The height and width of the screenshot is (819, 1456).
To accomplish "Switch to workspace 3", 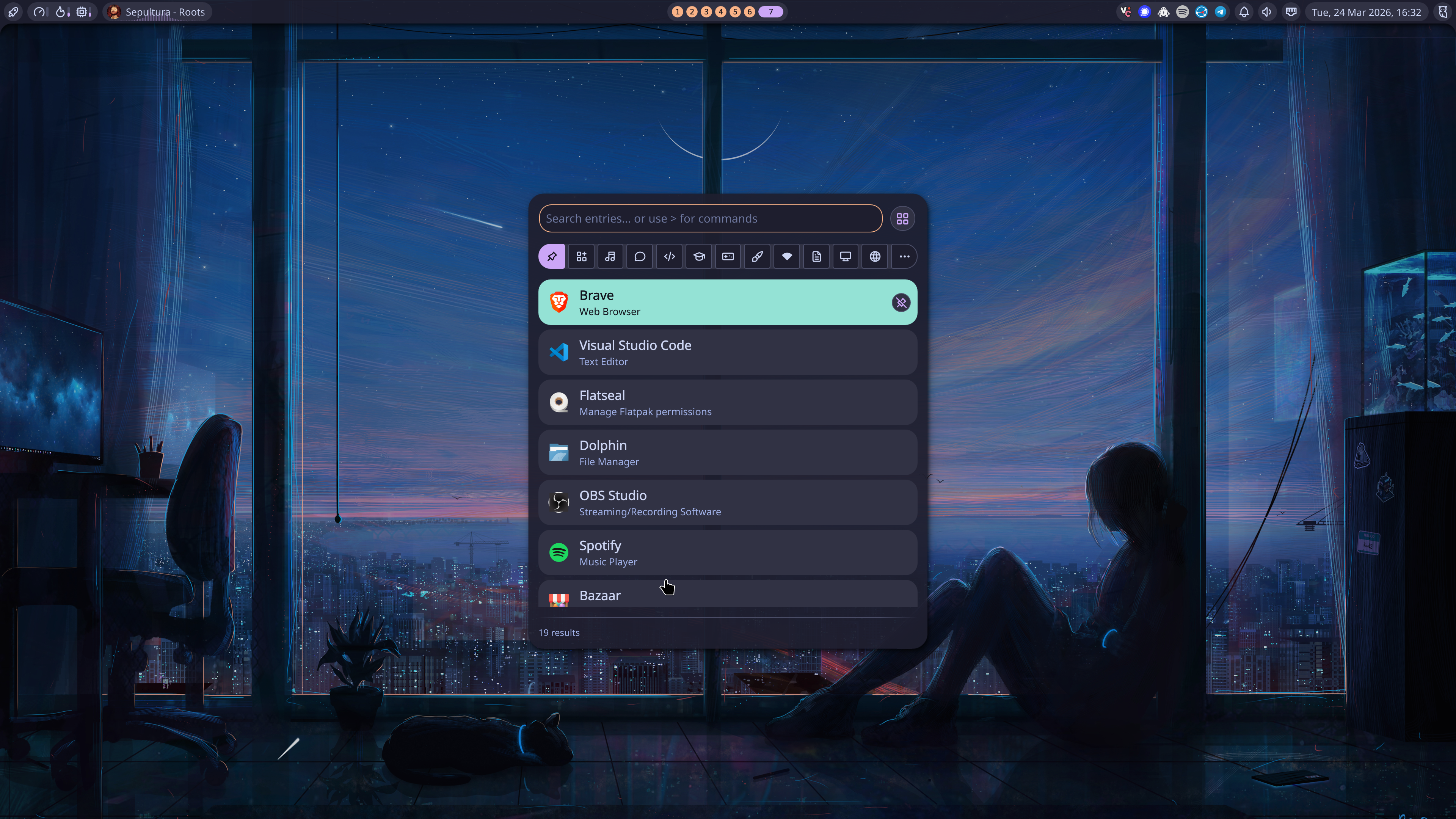I will (706, 11).
